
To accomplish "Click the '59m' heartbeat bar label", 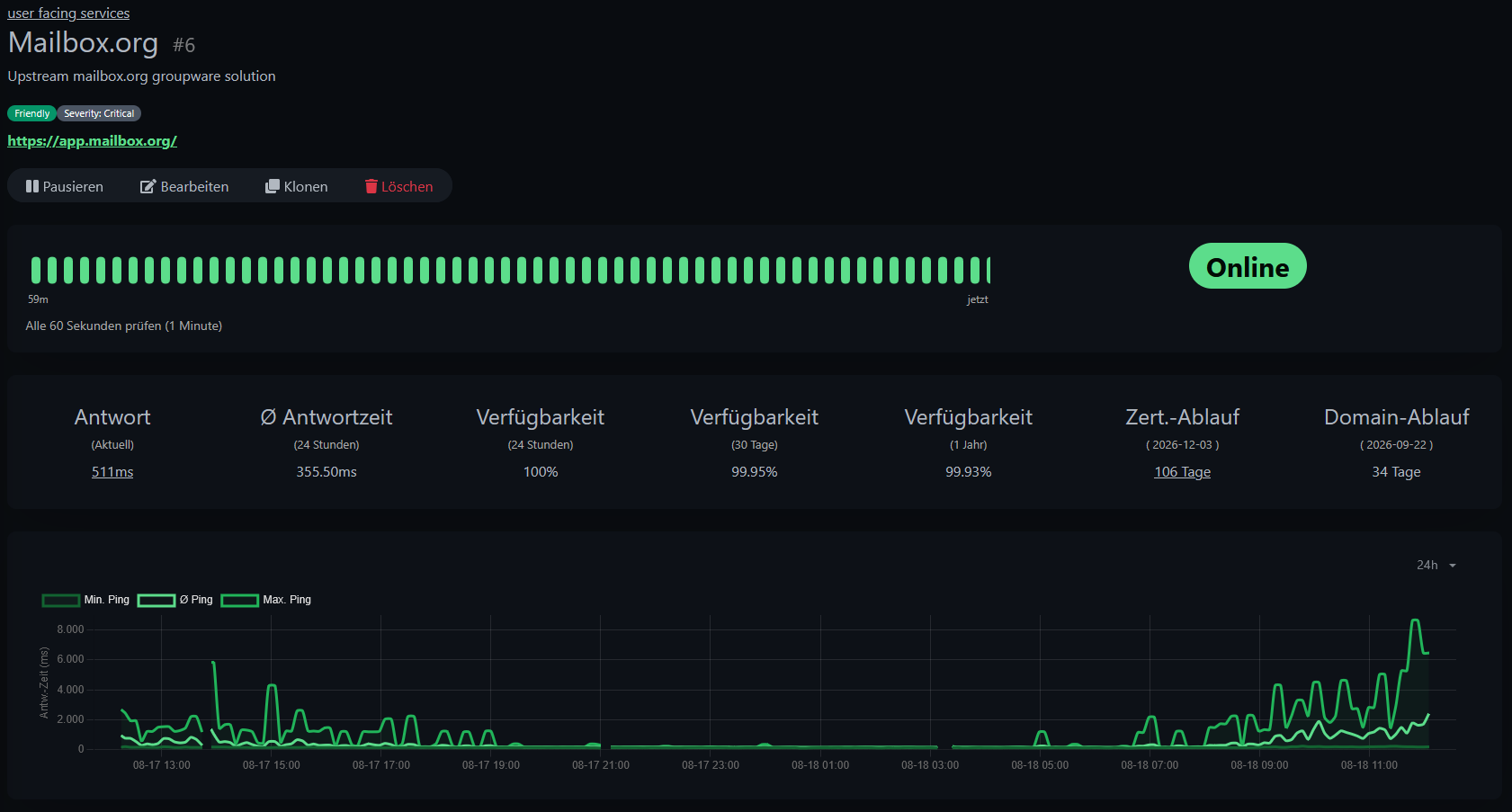I will click(38, 299).
